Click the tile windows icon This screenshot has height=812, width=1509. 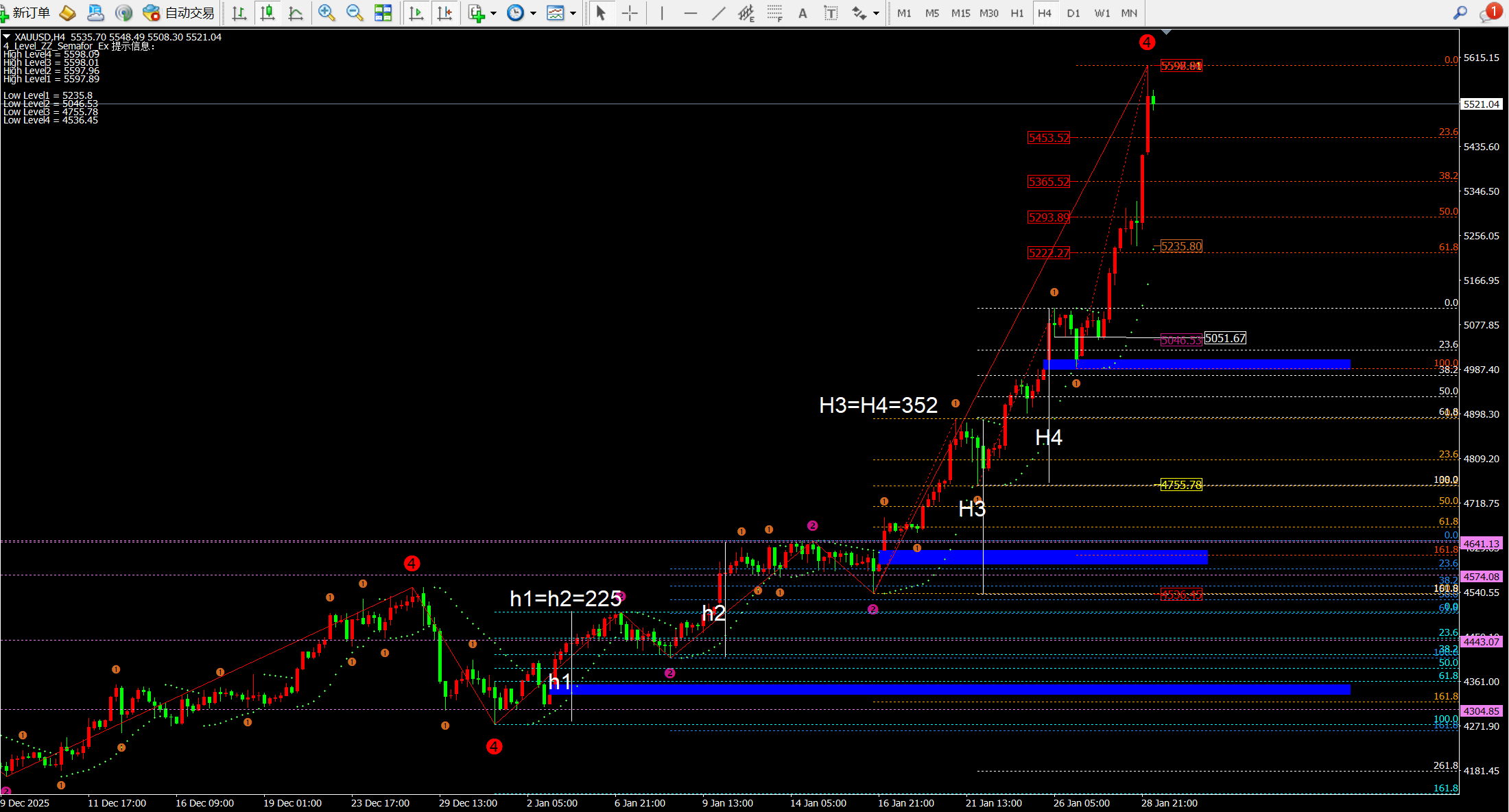click(383, 13)
